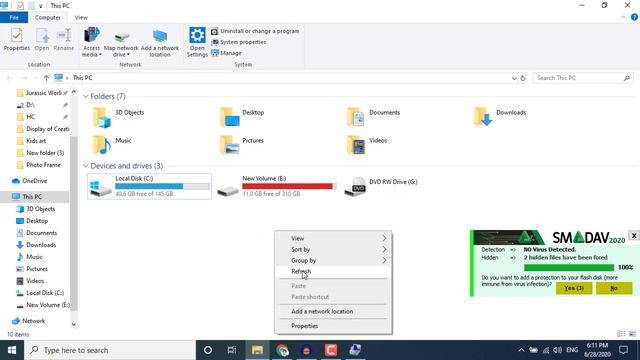This screenshot has height=360, width=640.
Task: Click the help question mark icon
Action: click(x=634, y=17)
